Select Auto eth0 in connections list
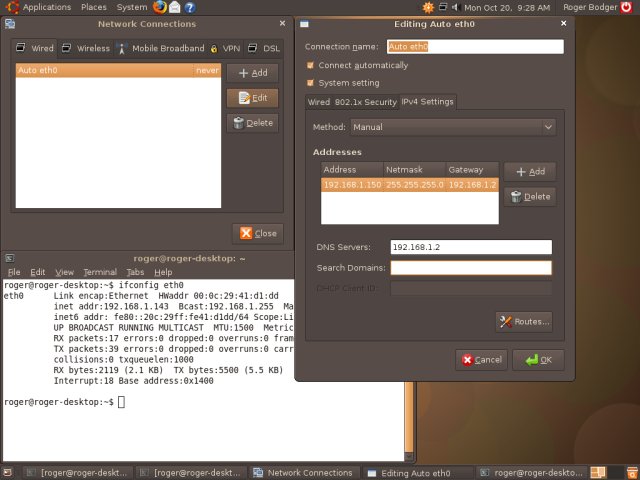This screenshot has height=480, width=640. point(118,70)
